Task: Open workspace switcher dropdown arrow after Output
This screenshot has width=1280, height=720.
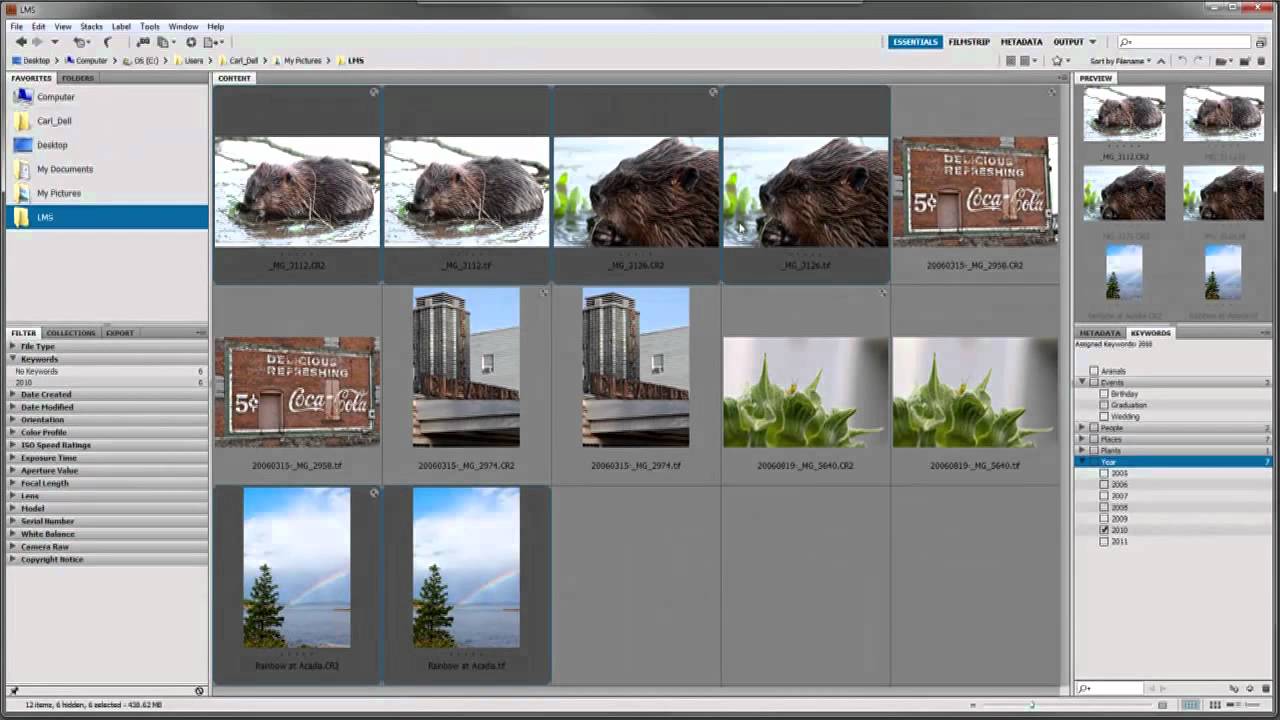Action: click(x=1092, y=42)
